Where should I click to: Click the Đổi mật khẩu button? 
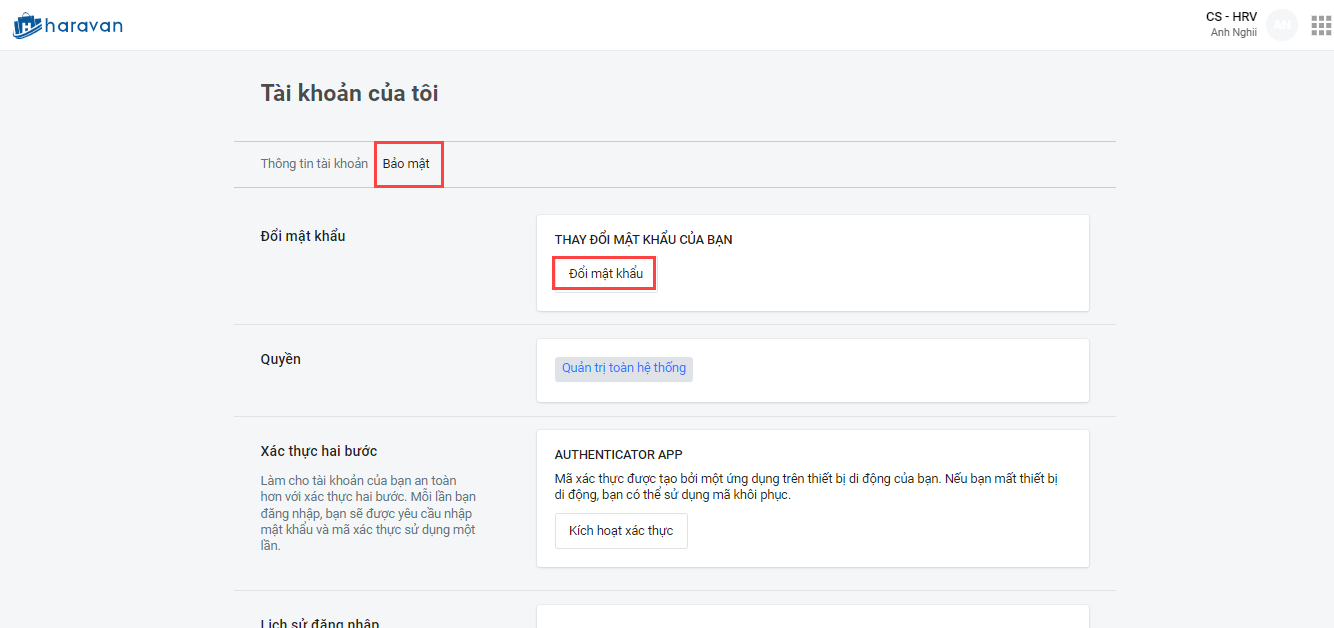(x=605, y=273)
